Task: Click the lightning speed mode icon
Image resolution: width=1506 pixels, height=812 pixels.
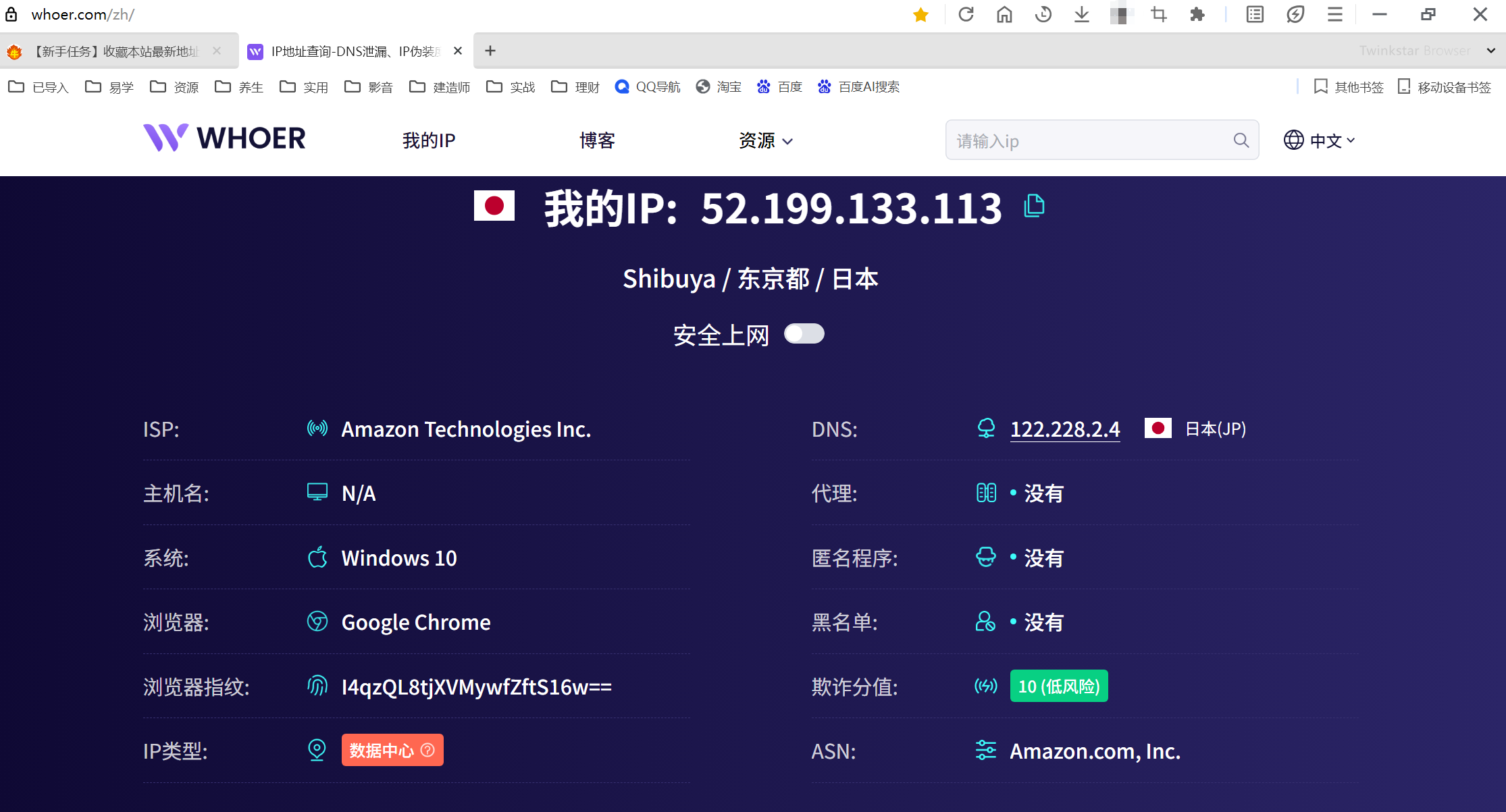Action: click(1295, 14)
